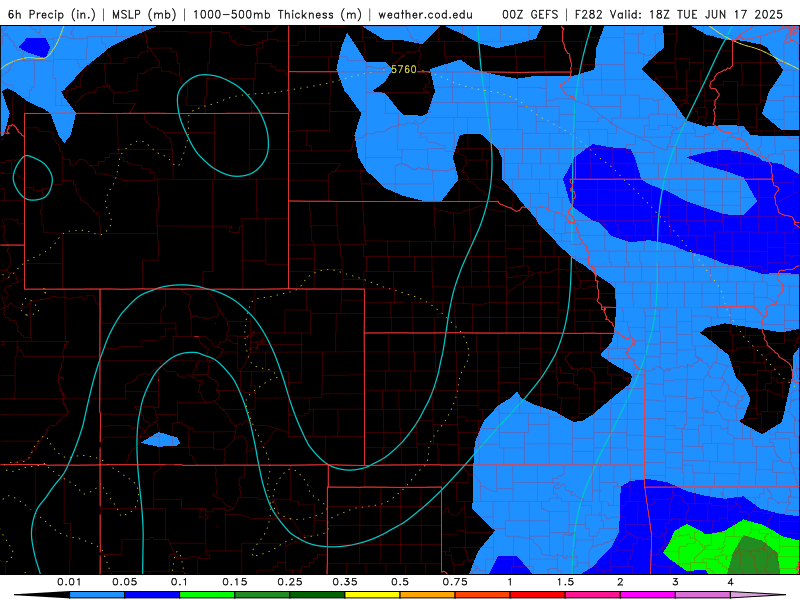Click the orchid 3 inch legend swatch
The width and height of the screenshot is (800, 600).
[703, 595]
